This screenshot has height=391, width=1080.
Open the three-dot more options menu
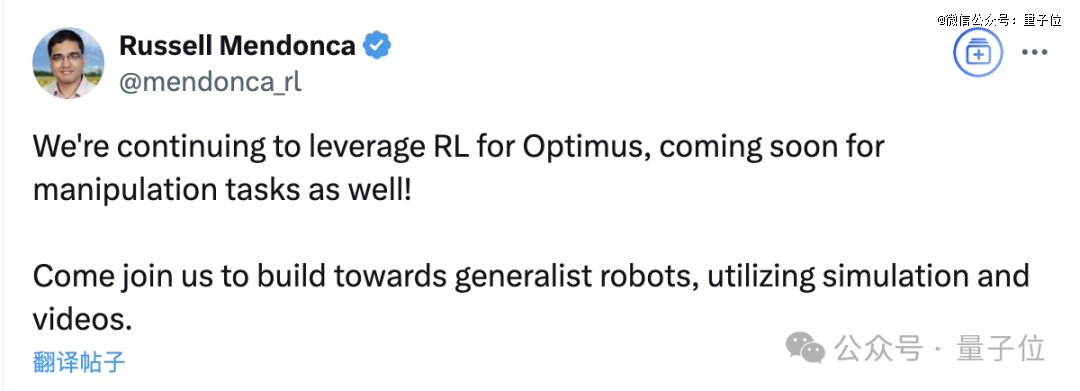click(x=1034, y=52)
